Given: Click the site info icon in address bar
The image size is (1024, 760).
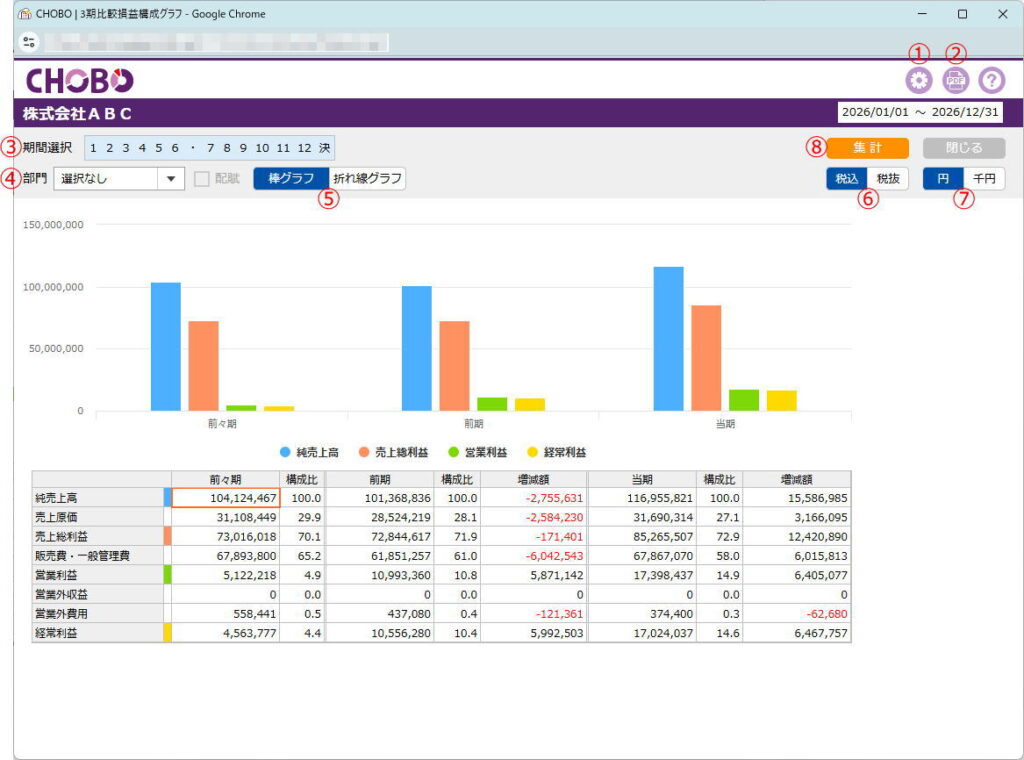Looking at the screenshot, I should [x=28, y=43].
